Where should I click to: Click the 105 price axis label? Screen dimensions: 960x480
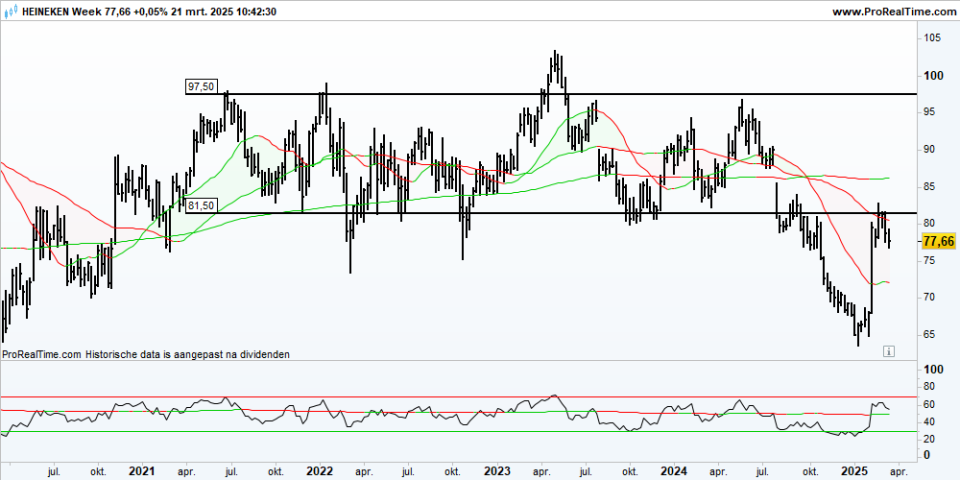[x=932, y=38]
